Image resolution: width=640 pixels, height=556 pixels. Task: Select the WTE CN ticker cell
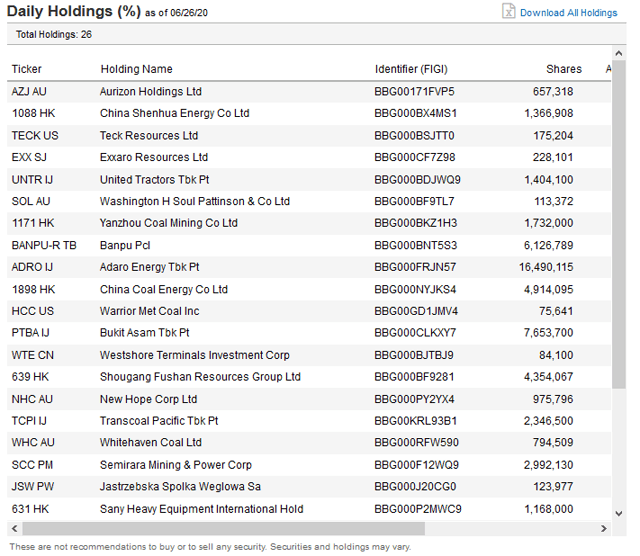point(32,355)
